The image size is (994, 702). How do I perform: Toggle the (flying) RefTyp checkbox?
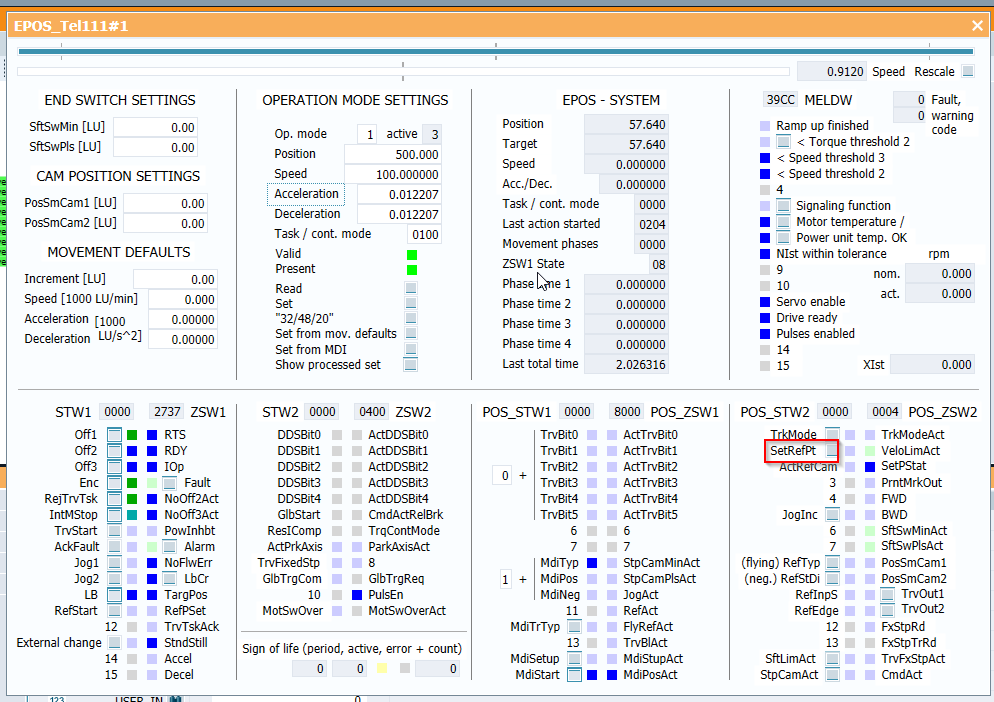click(x=832, y=563)
